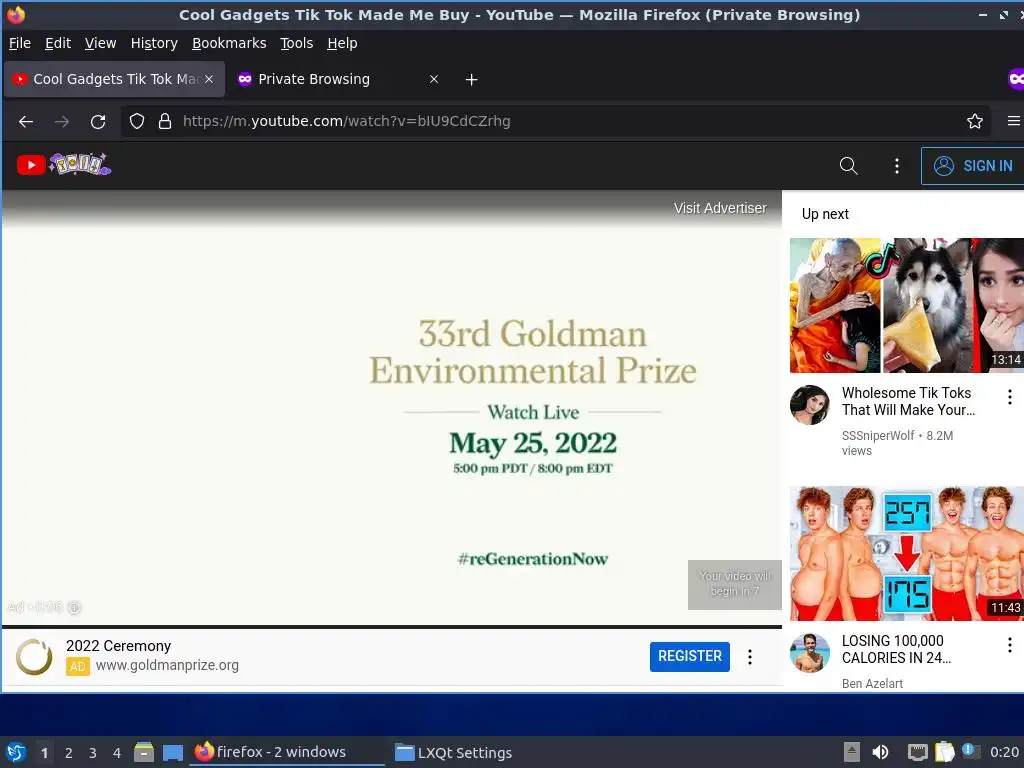Open YouTube header three-dot options menu
Viewport: 1024px width, 768px height.
897,166
